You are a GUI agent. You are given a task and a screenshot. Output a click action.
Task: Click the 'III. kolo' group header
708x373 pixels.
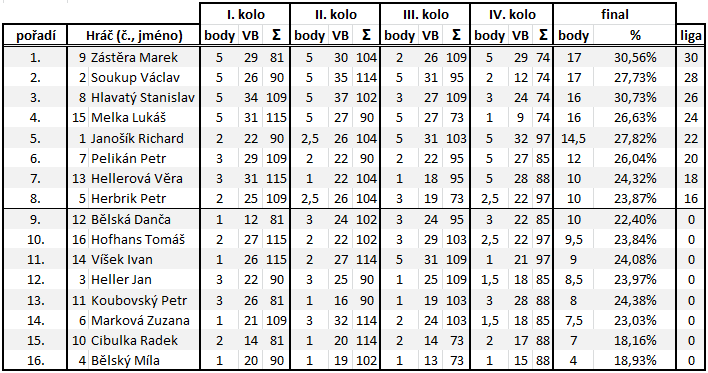425,14
